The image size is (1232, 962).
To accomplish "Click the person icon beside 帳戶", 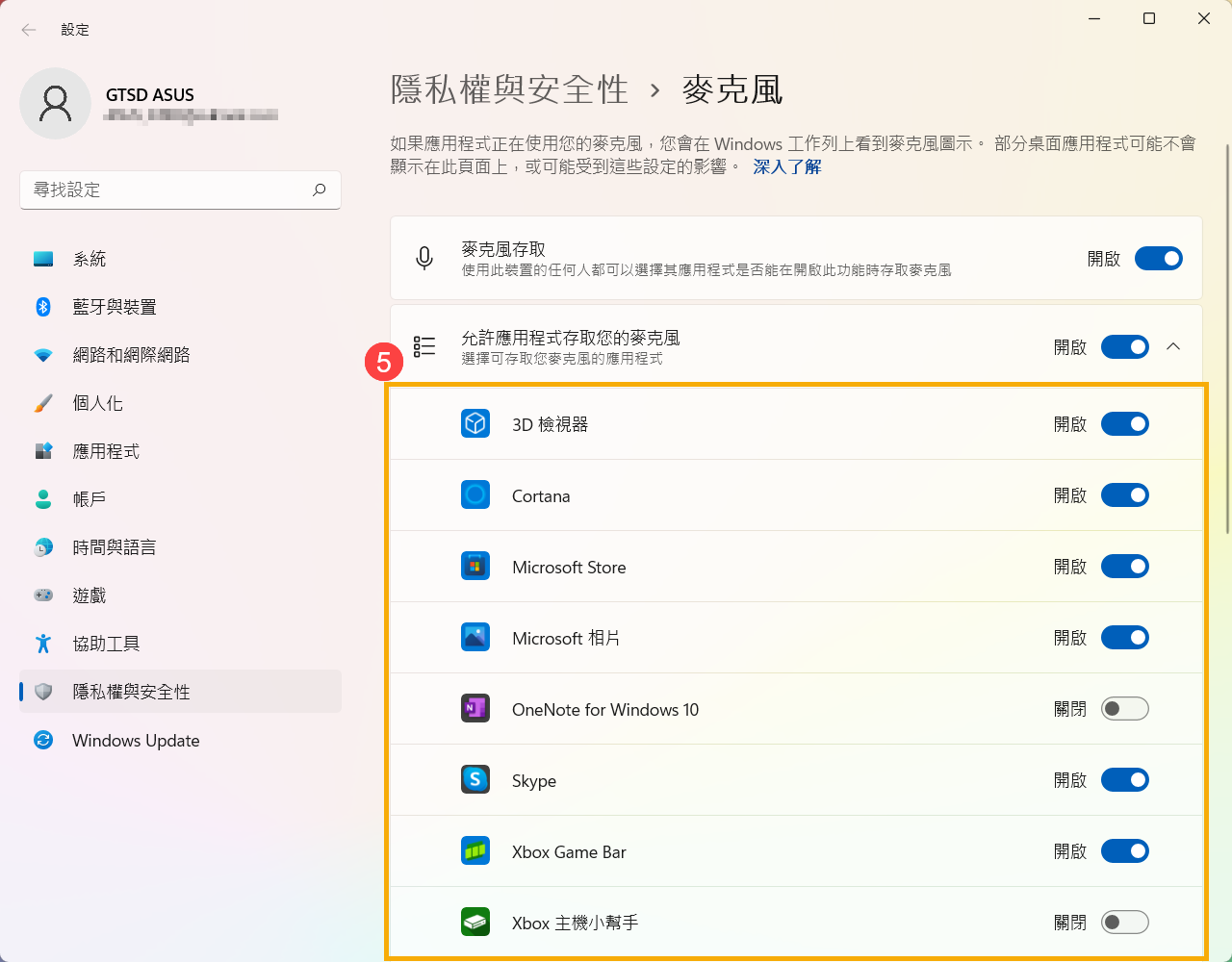I will [x=43, y=499].
